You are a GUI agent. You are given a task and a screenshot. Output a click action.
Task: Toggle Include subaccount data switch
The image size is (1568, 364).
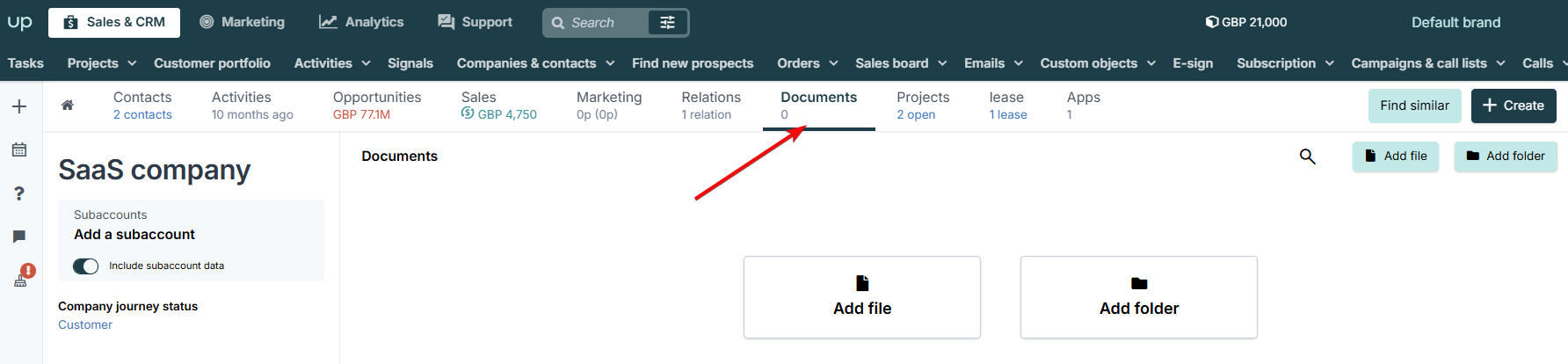[x=85, y=266]
